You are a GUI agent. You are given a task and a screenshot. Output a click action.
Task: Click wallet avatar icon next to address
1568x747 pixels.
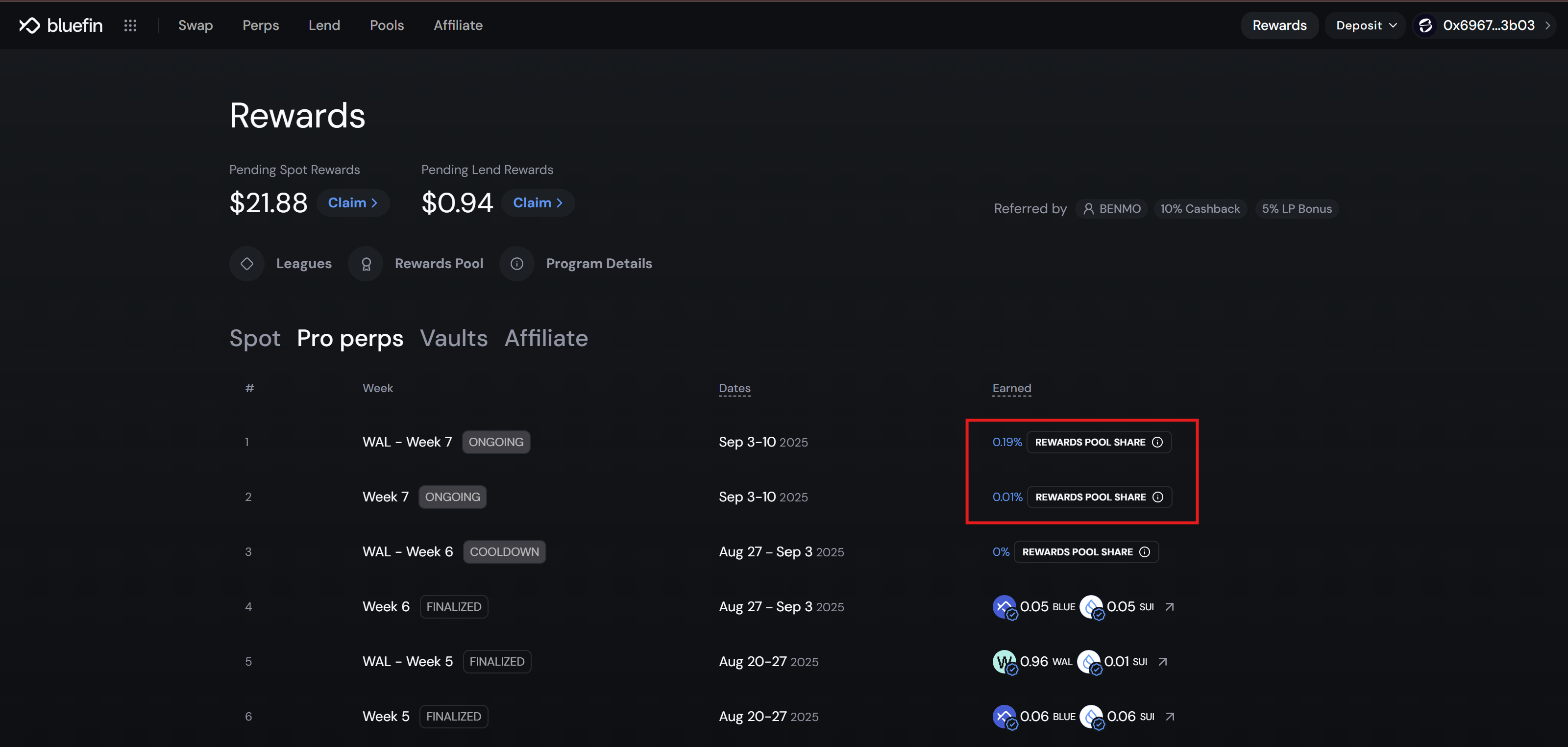(x=1425, y=25)
